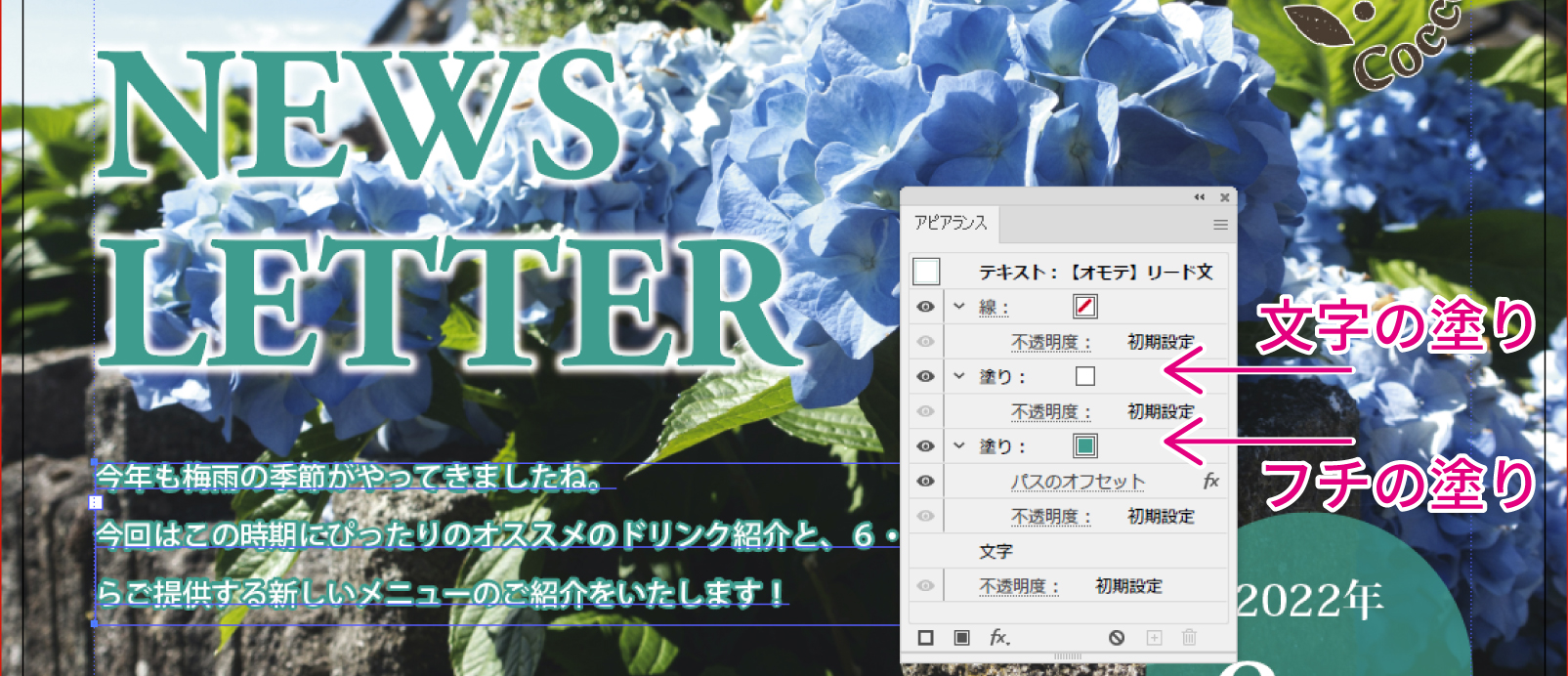Image resolution: width=1568 pixels, height=676 pixels.
Task: Add a new fill to the appearance
Action: (961, 638)
